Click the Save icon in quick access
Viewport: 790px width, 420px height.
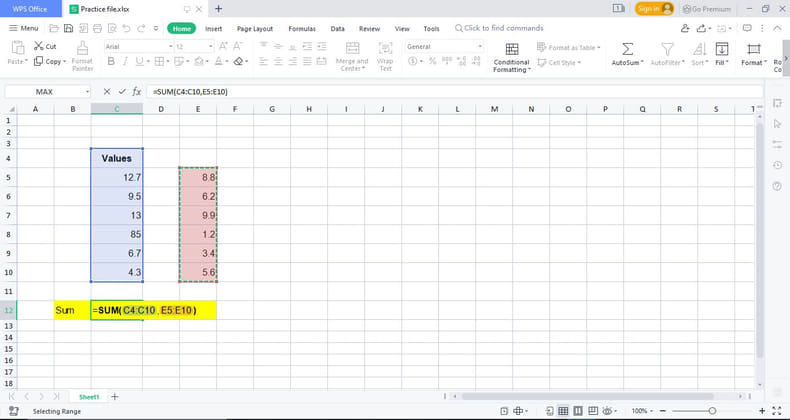(x=69, y=29)
